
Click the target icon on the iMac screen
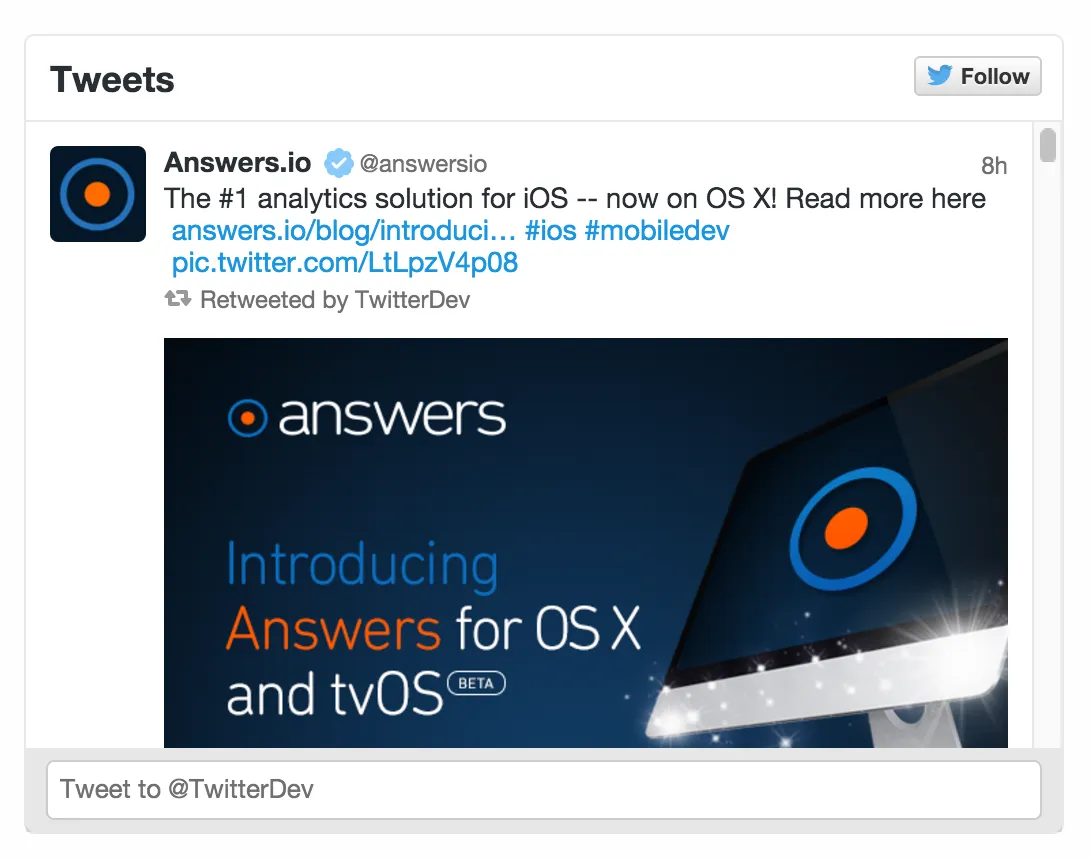[x=854, y=528]
